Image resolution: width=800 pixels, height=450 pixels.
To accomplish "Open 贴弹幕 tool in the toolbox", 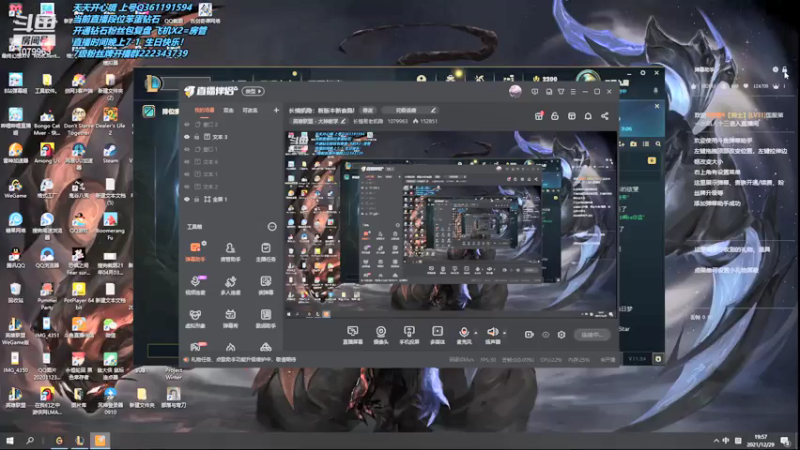I will pyautogui.click(x=265, y=285).
